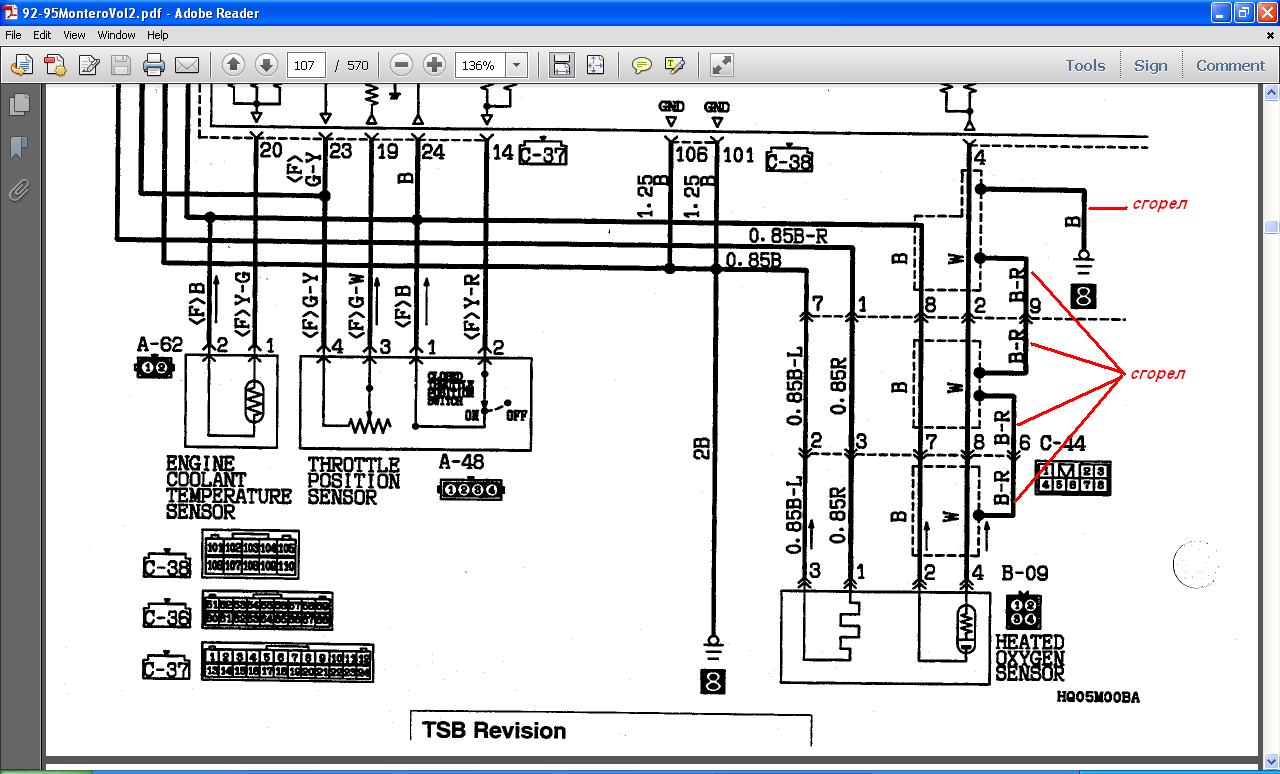Go to the next page arrow
1280x774 pixels.
click(x=266, y=65)
